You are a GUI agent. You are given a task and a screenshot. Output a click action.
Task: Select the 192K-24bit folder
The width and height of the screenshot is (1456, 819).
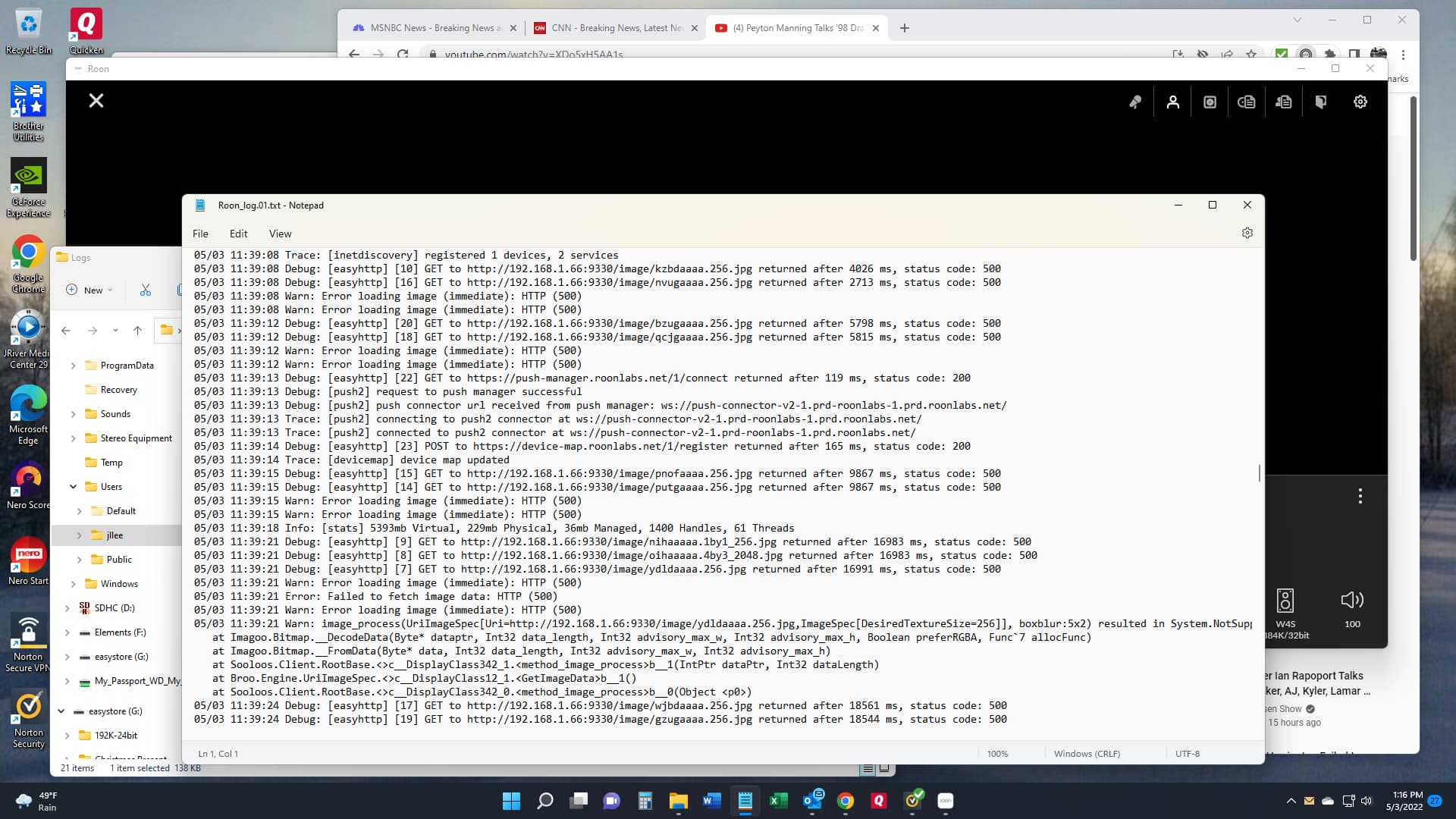(x=115, y=736)
